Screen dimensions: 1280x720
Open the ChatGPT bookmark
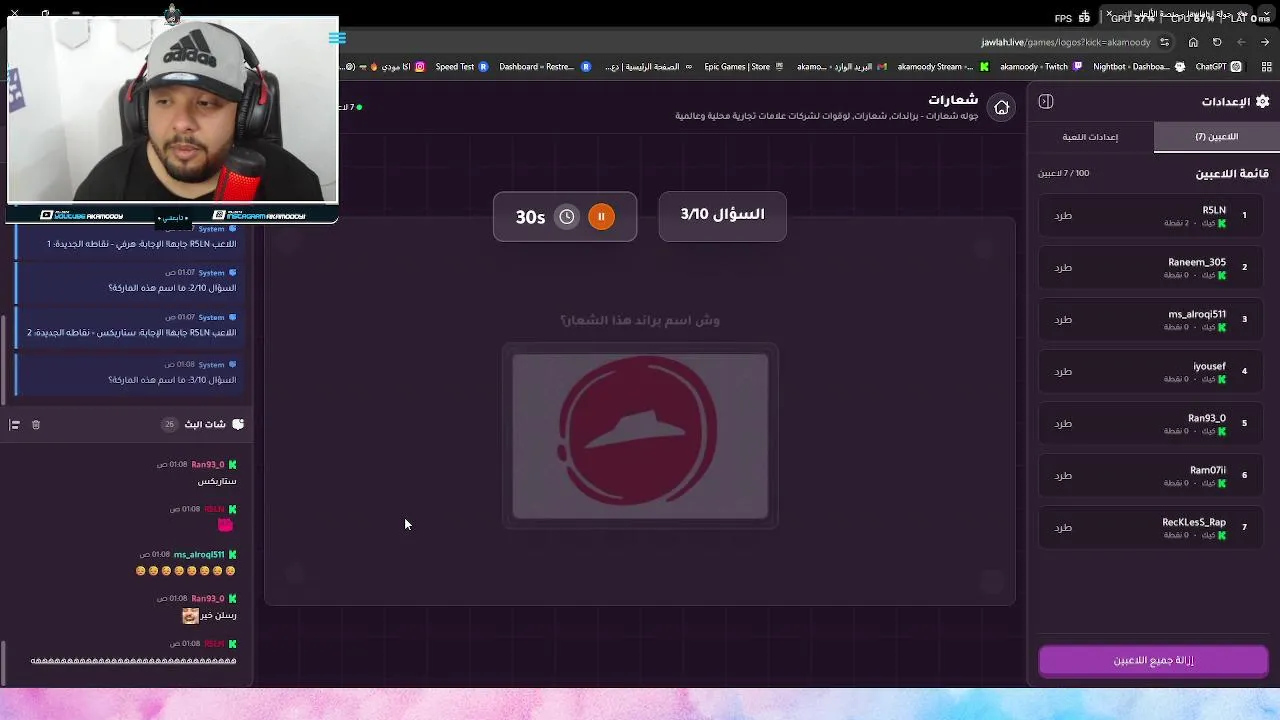(x=1218, y=67)
